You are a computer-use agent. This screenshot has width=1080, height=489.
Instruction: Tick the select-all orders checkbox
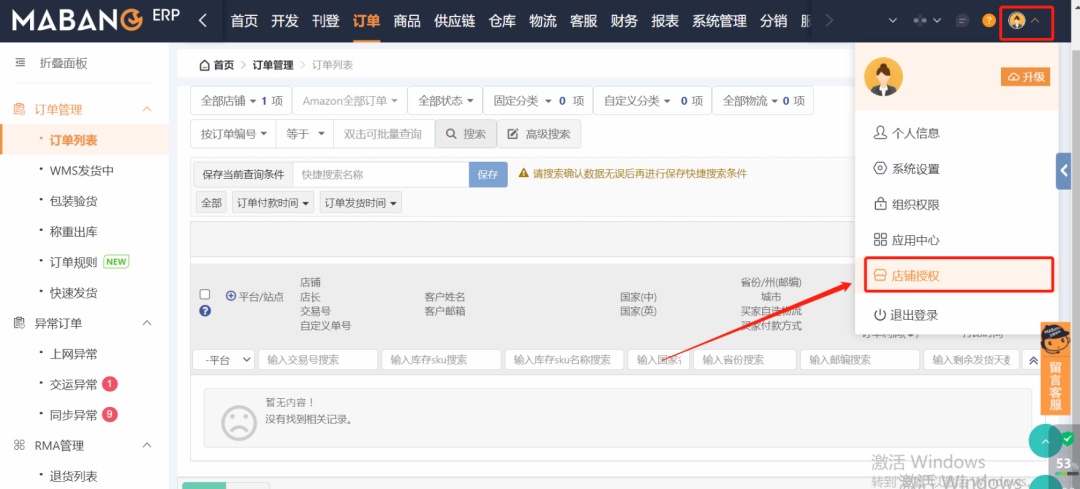[205, 295]
